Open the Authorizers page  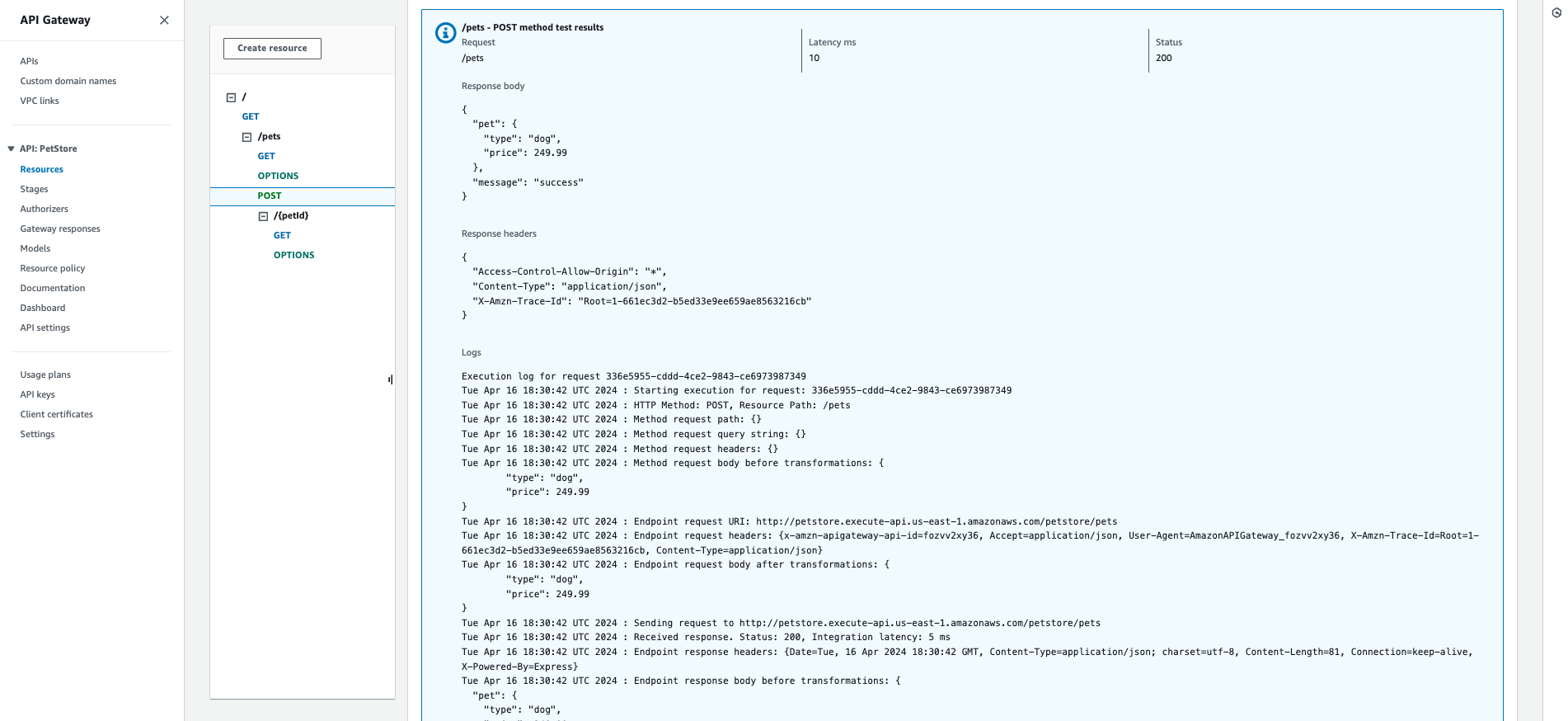(x=44, y=209)
